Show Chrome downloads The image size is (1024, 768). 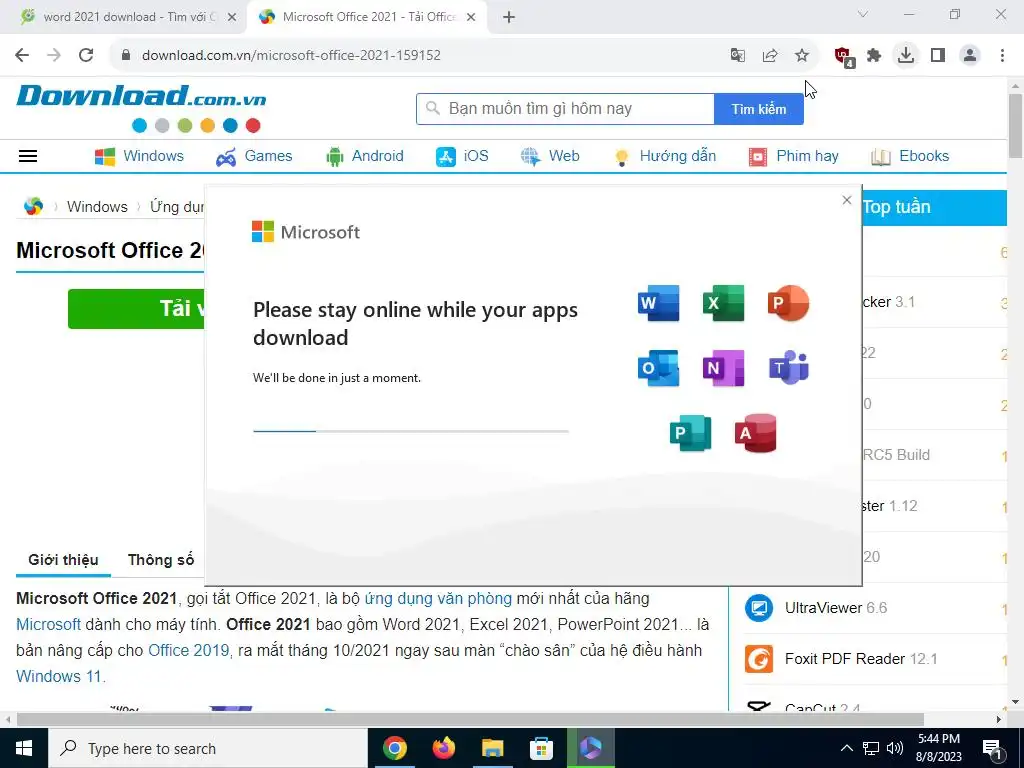click(x=906, y=55)
